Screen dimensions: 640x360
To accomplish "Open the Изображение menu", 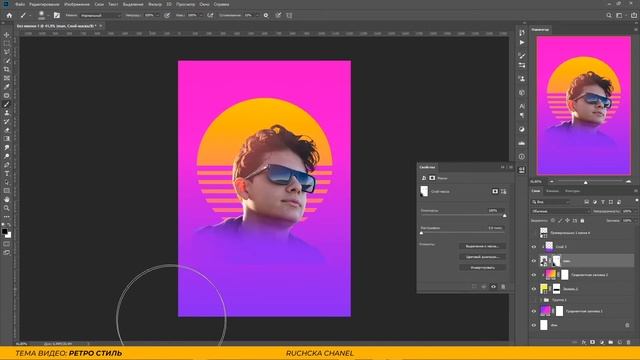I will click(77, 4).
